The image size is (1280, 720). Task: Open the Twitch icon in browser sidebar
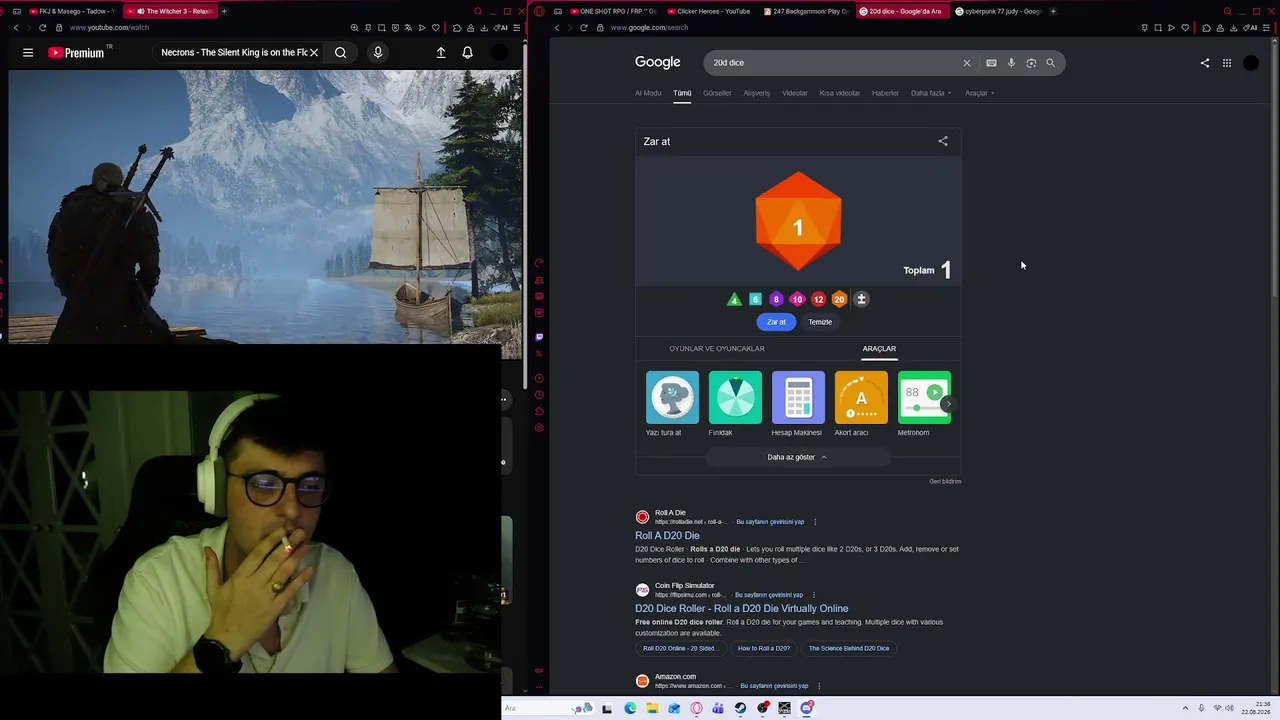click(539, 337)
